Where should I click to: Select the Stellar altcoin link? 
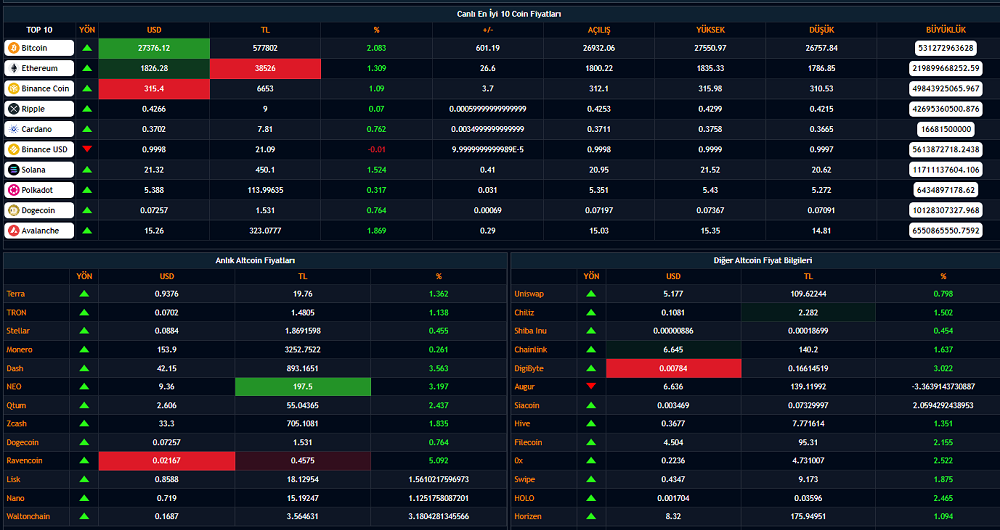[18, 331]
